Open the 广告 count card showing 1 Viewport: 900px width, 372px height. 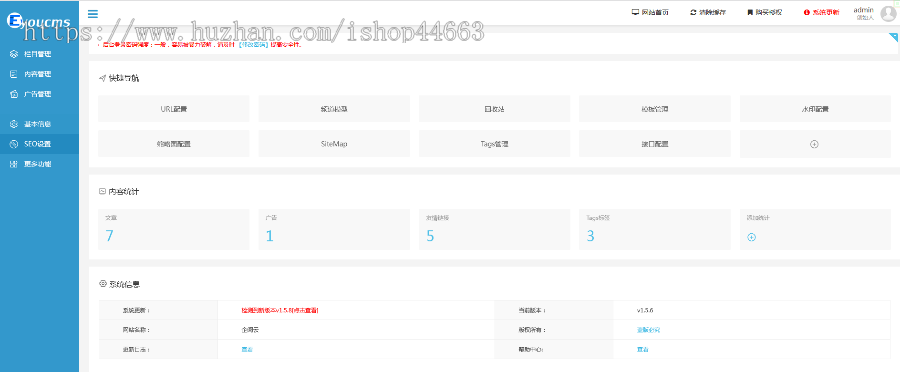[334, 229]
